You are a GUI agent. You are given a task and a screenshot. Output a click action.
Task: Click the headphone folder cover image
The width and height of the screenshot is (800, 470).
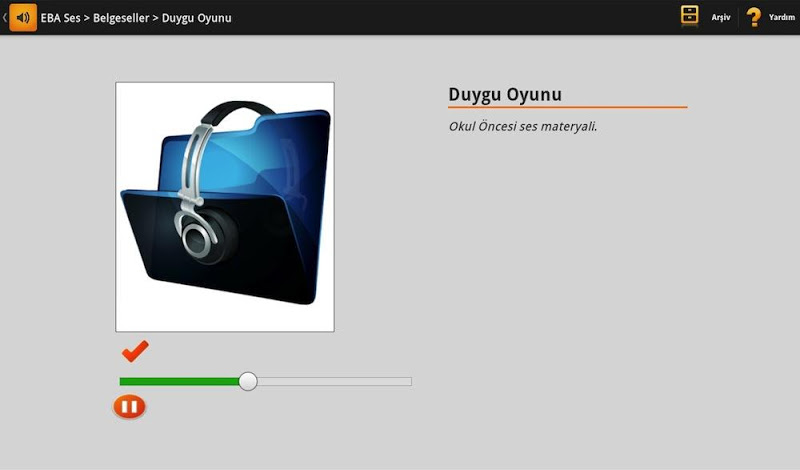point(225,207)
